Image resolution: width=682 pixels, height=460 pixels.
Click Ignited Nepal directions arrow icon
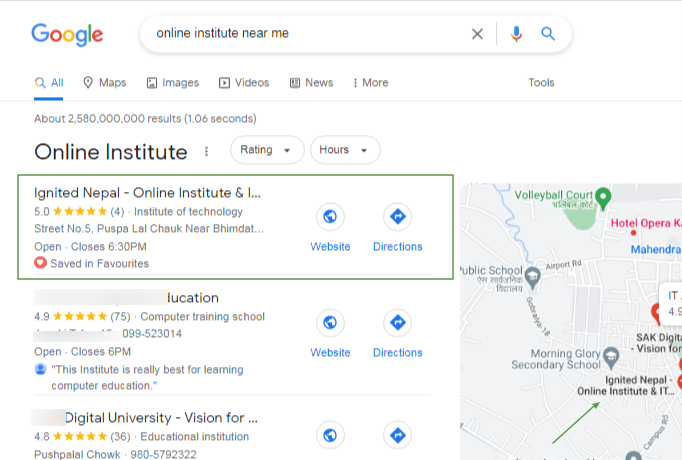[x=398, y=216]
